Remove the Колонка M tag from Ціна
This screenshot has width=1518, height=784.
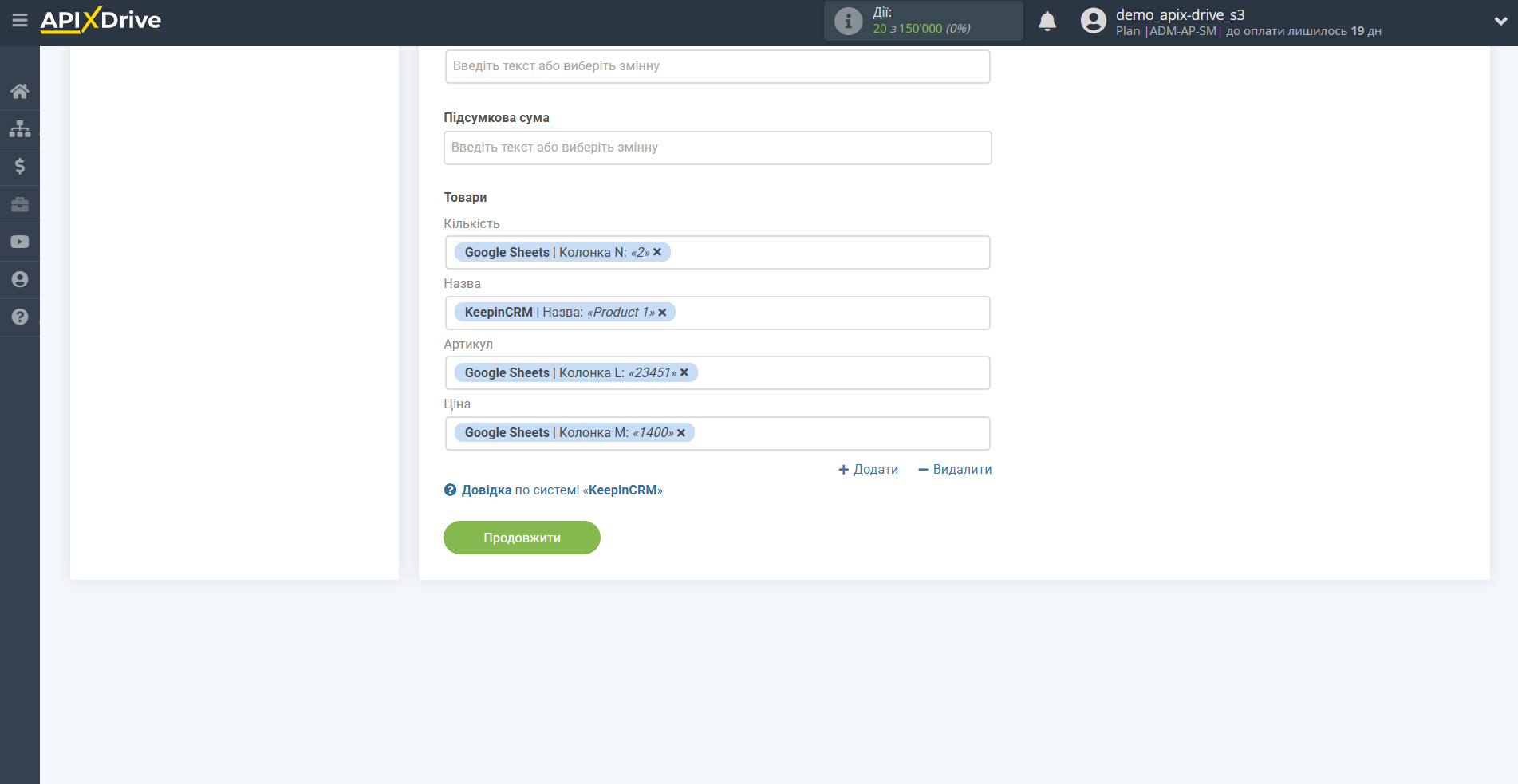click(681, 433)
